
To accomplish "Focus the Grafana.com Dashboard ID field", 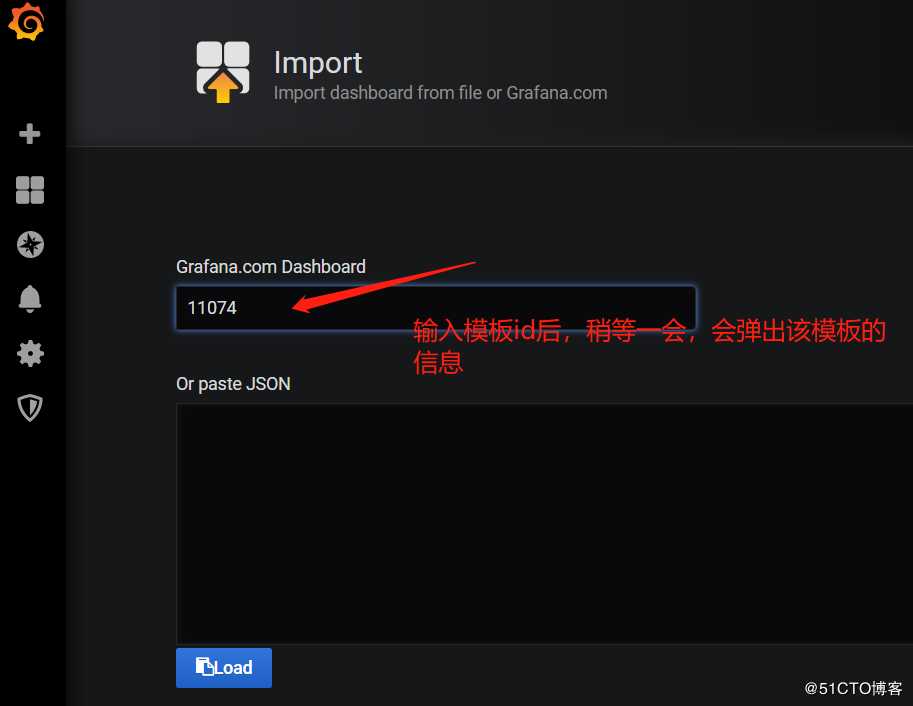I will click(x=436, y=308).
